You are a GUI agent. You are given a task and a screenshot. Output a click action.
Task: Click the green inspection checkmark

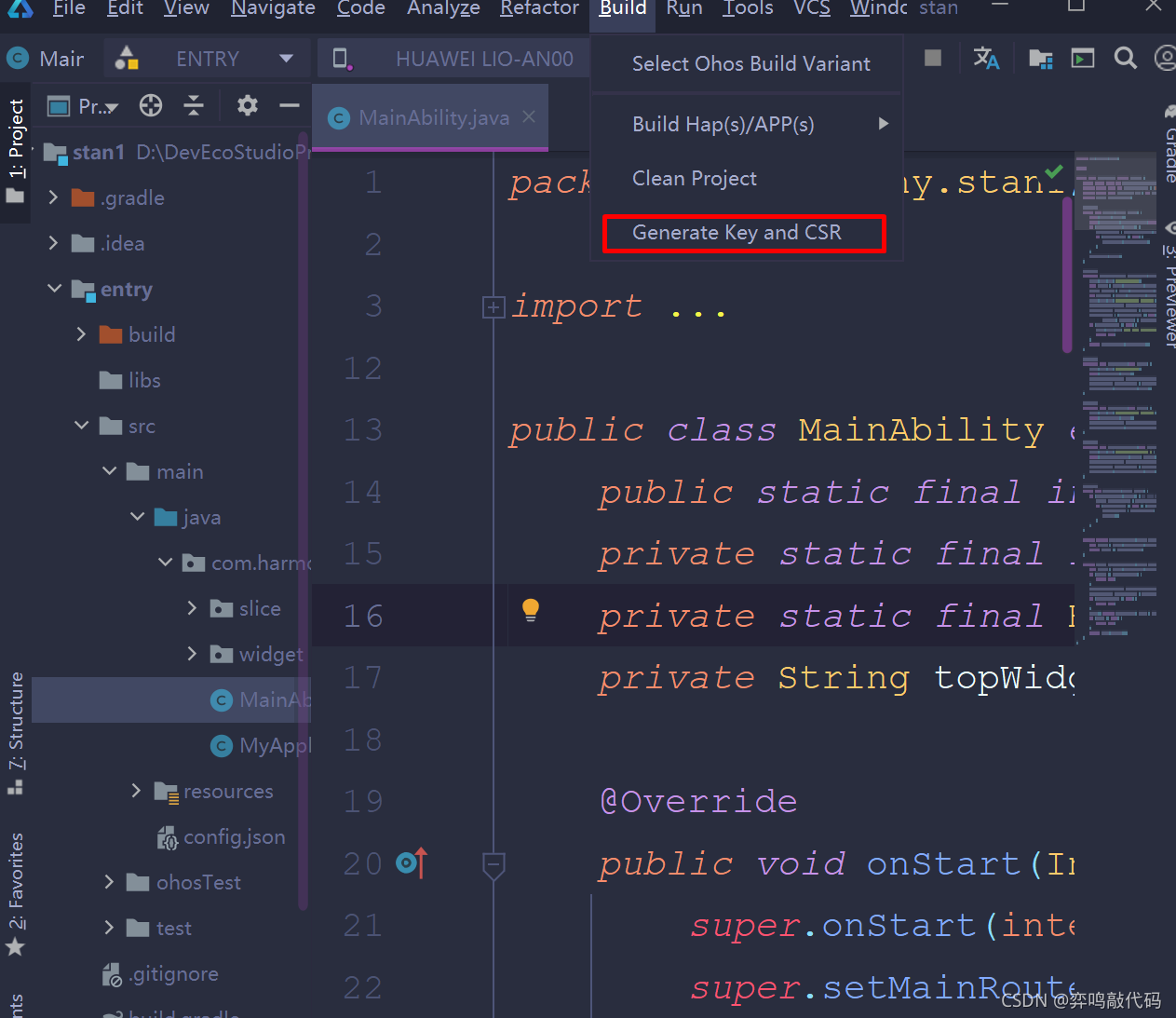(1054, 171)
